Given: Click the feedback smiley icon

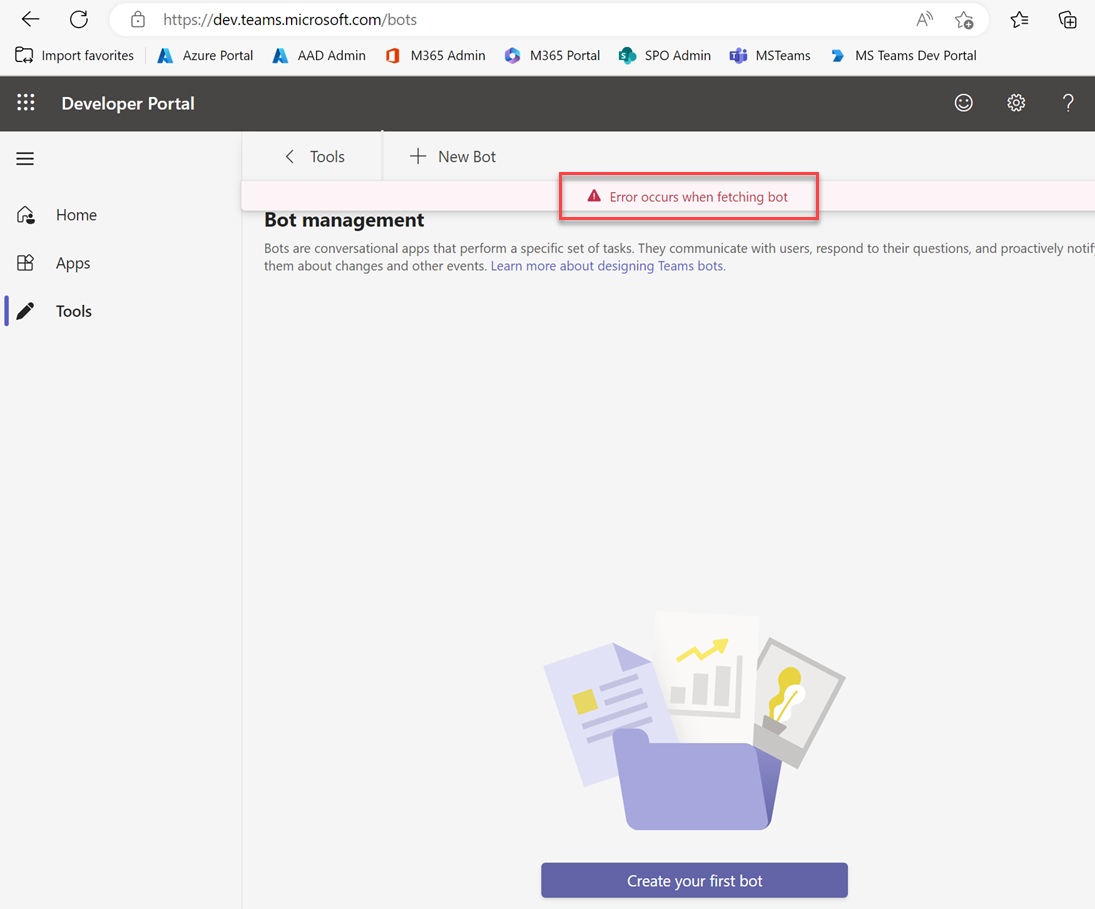Looking at the screenshot, I should 963,102.
